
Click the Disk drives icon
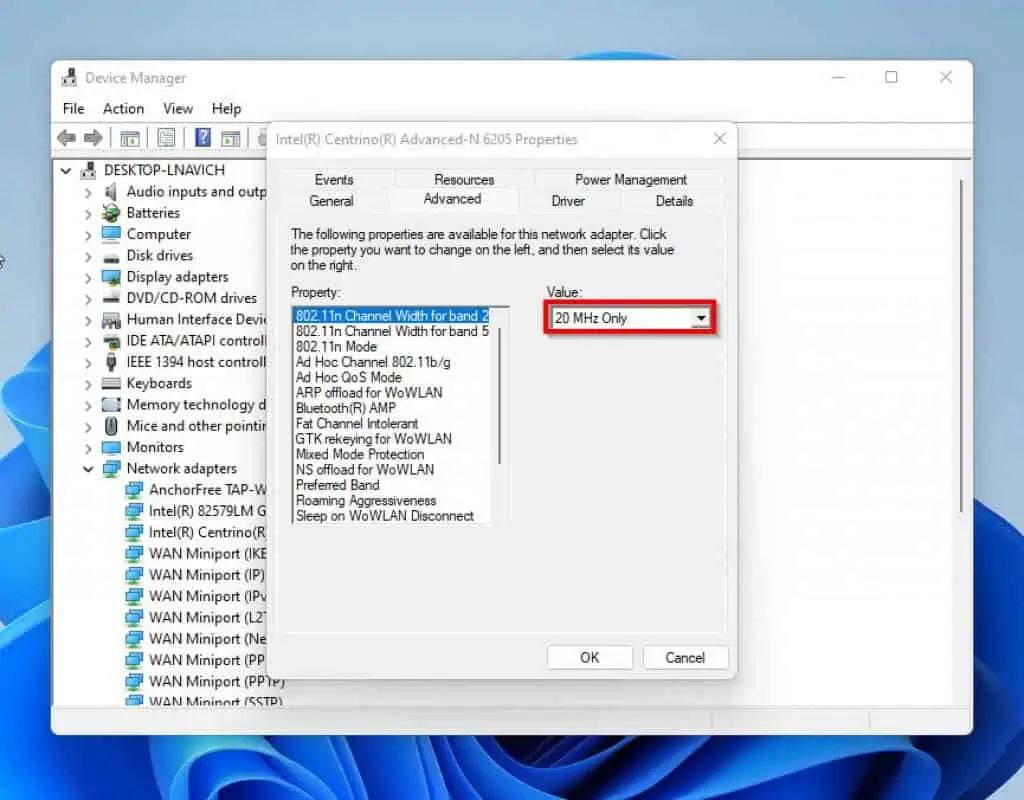111,256
